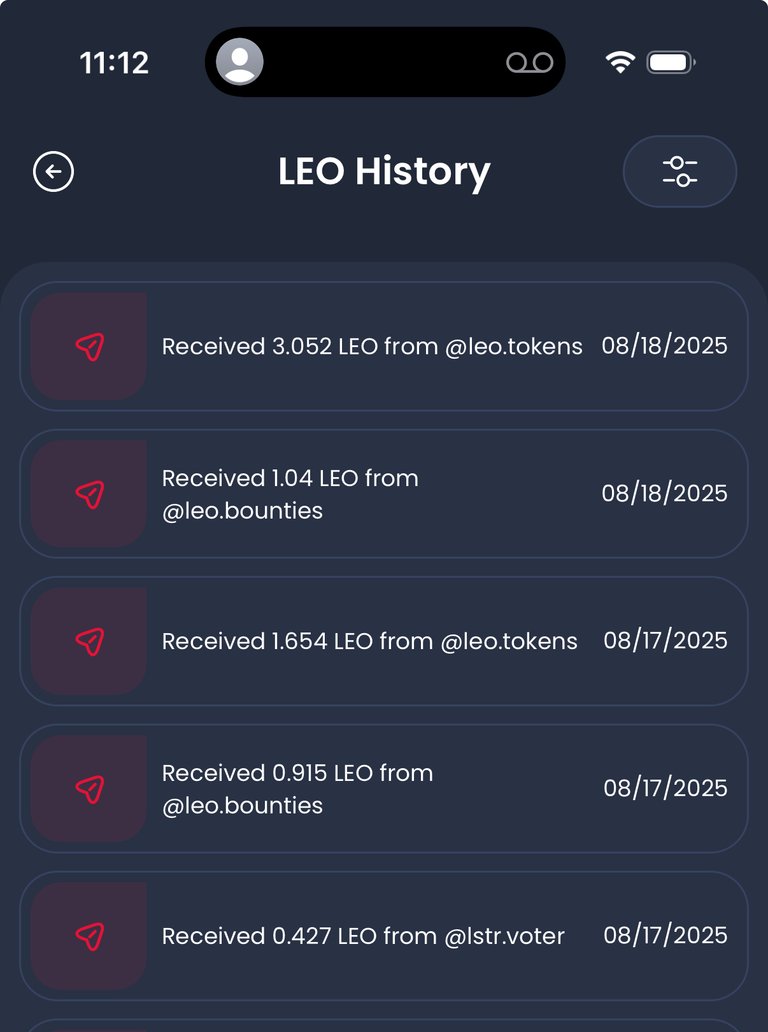This screenshot has height=1032, width=768.
Task: Tap the Wi-Fi status icon
Action: [x=620, y=63]
